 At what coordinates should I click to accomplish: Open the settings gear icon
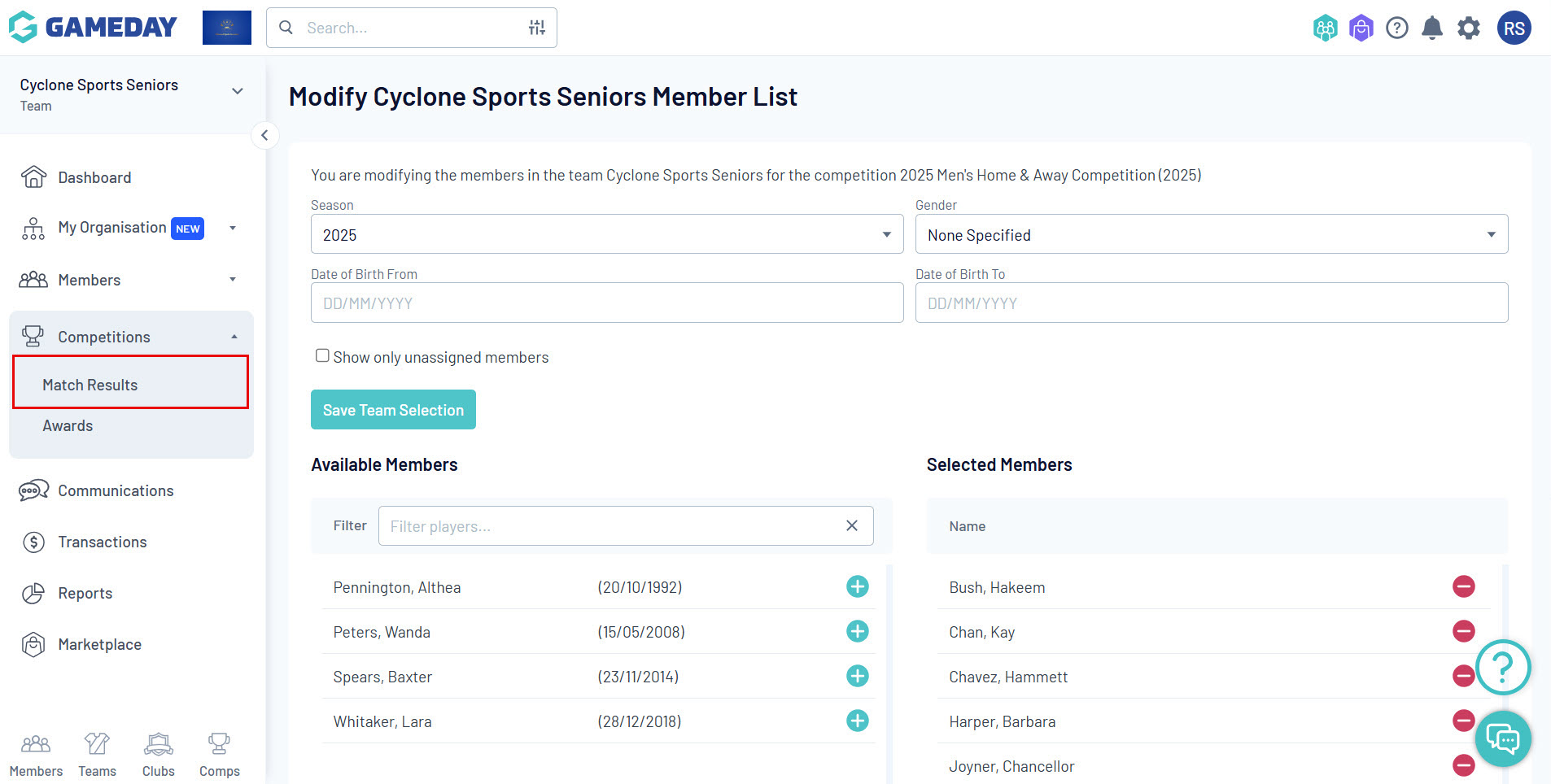pyautogui.click(x=1468, y=28)
